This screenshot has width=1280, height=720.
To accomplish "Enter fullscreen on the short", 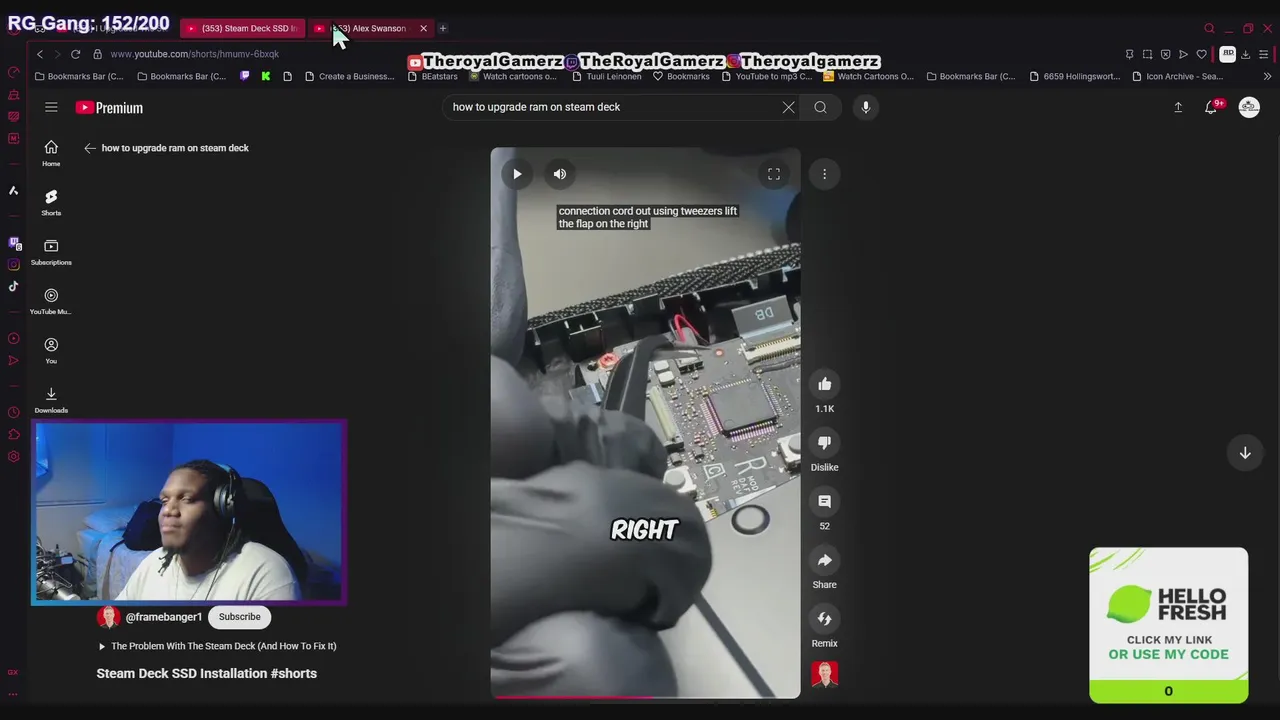I will pyautogui.click(x=774, y=174).
